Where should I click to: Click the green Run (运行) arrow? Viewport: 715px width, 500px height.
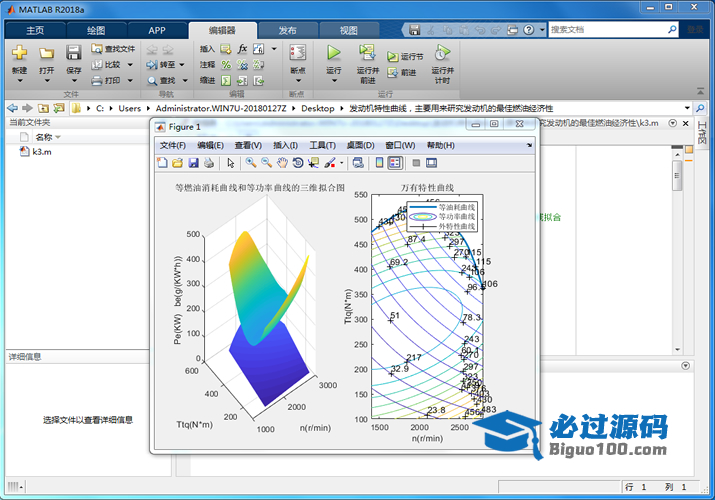point(334,52)
